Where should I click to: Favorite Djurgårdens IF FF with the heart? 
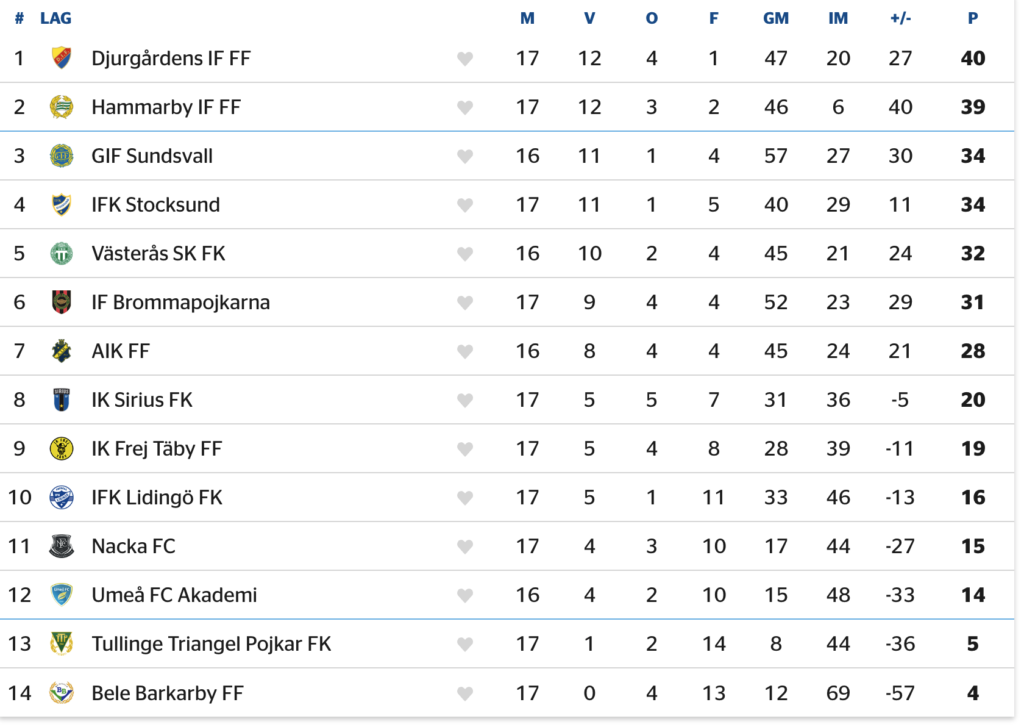465,59
